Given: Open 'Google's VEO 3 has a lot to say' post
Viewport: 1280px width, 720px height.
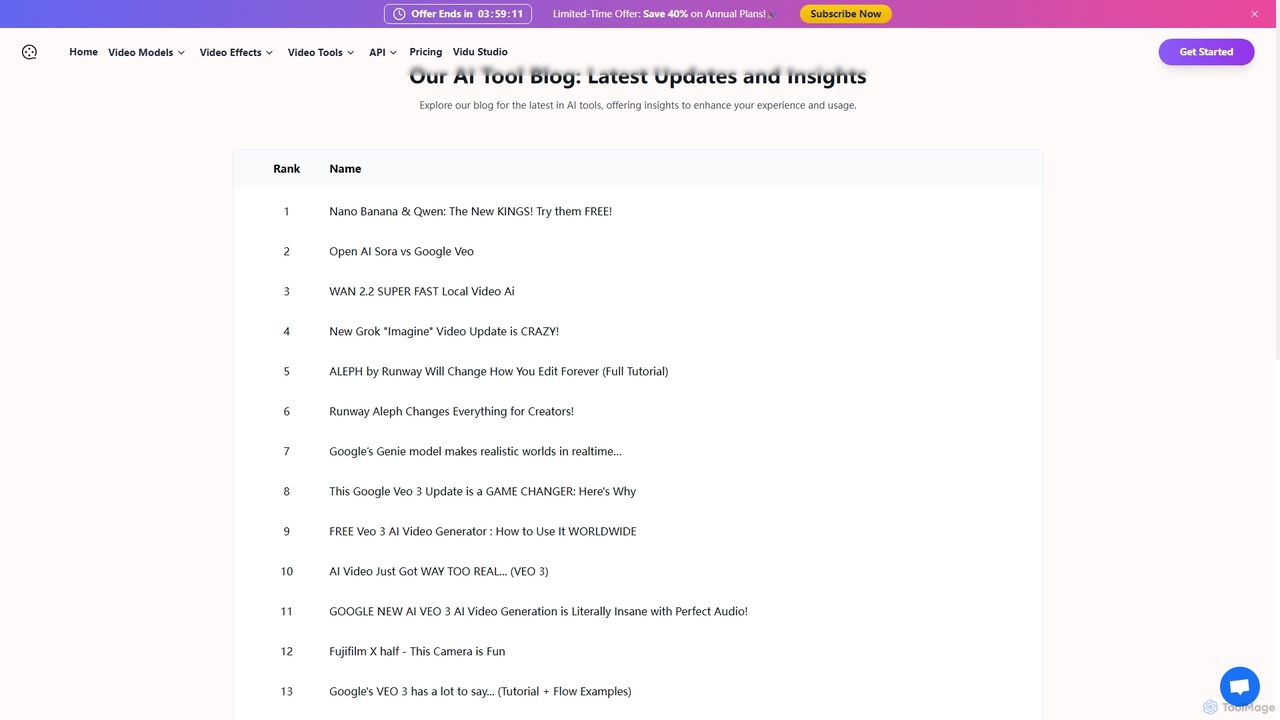Looking at the screenshot, I should [x=480, y=691].
